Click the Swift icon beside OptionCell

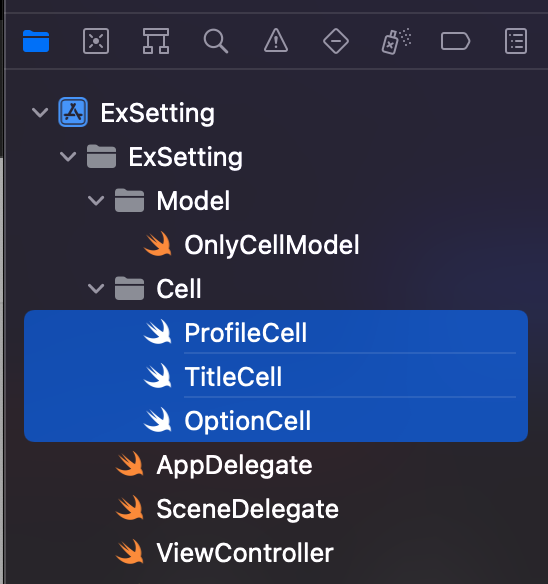[x=158, y=420]
